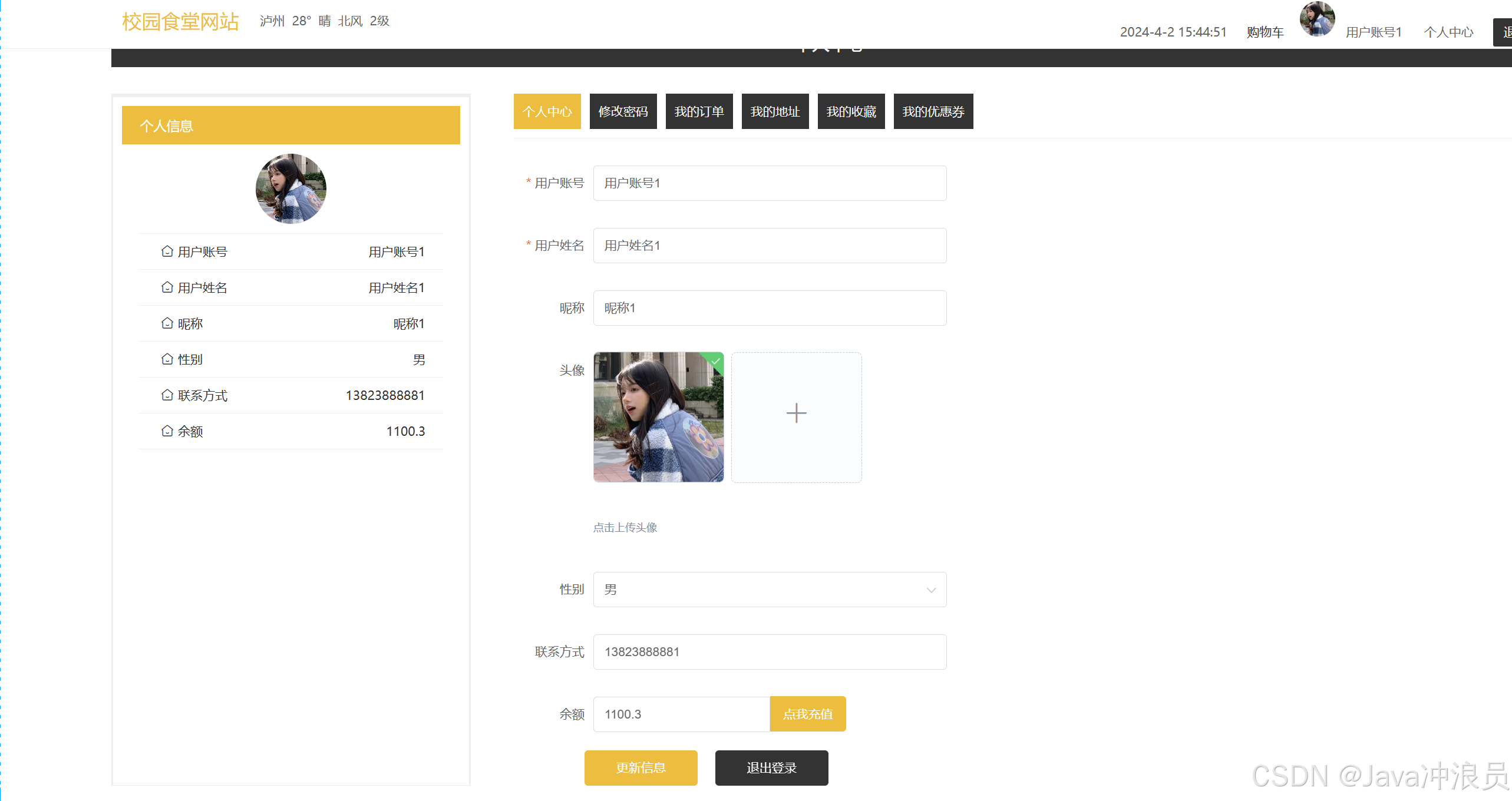The height and width of the screenshot is (801, 1512).
Task: Open 购物车 link in header
Action: point(1265,32)
